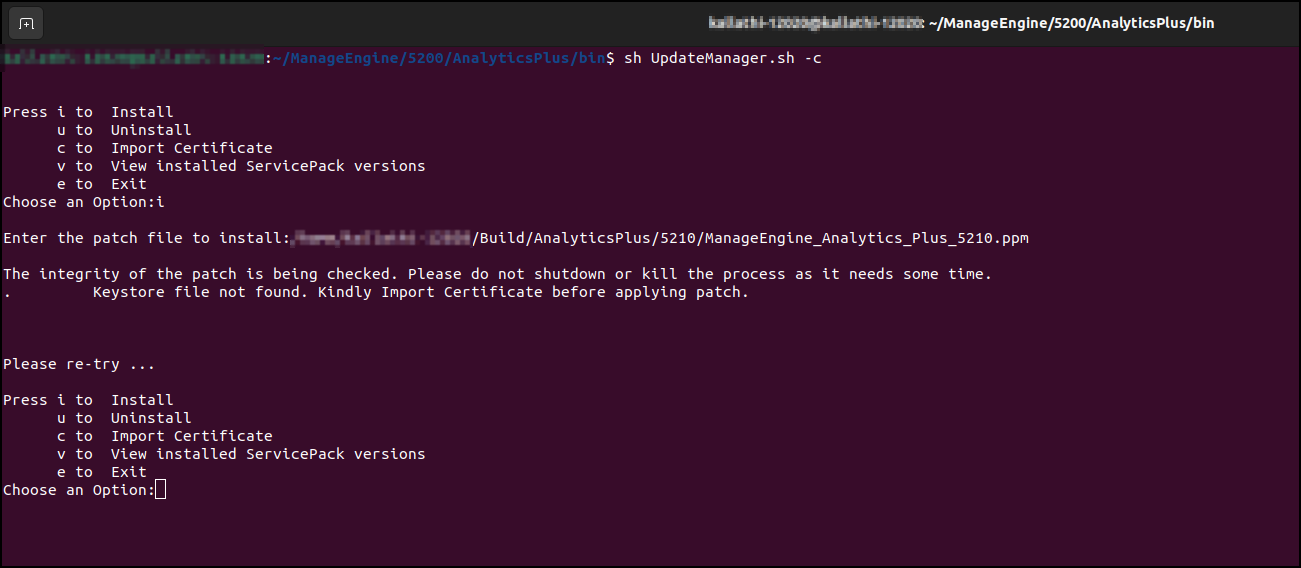
Task: Click the "Keystore file not found" error message
Action: click(420, 292)
